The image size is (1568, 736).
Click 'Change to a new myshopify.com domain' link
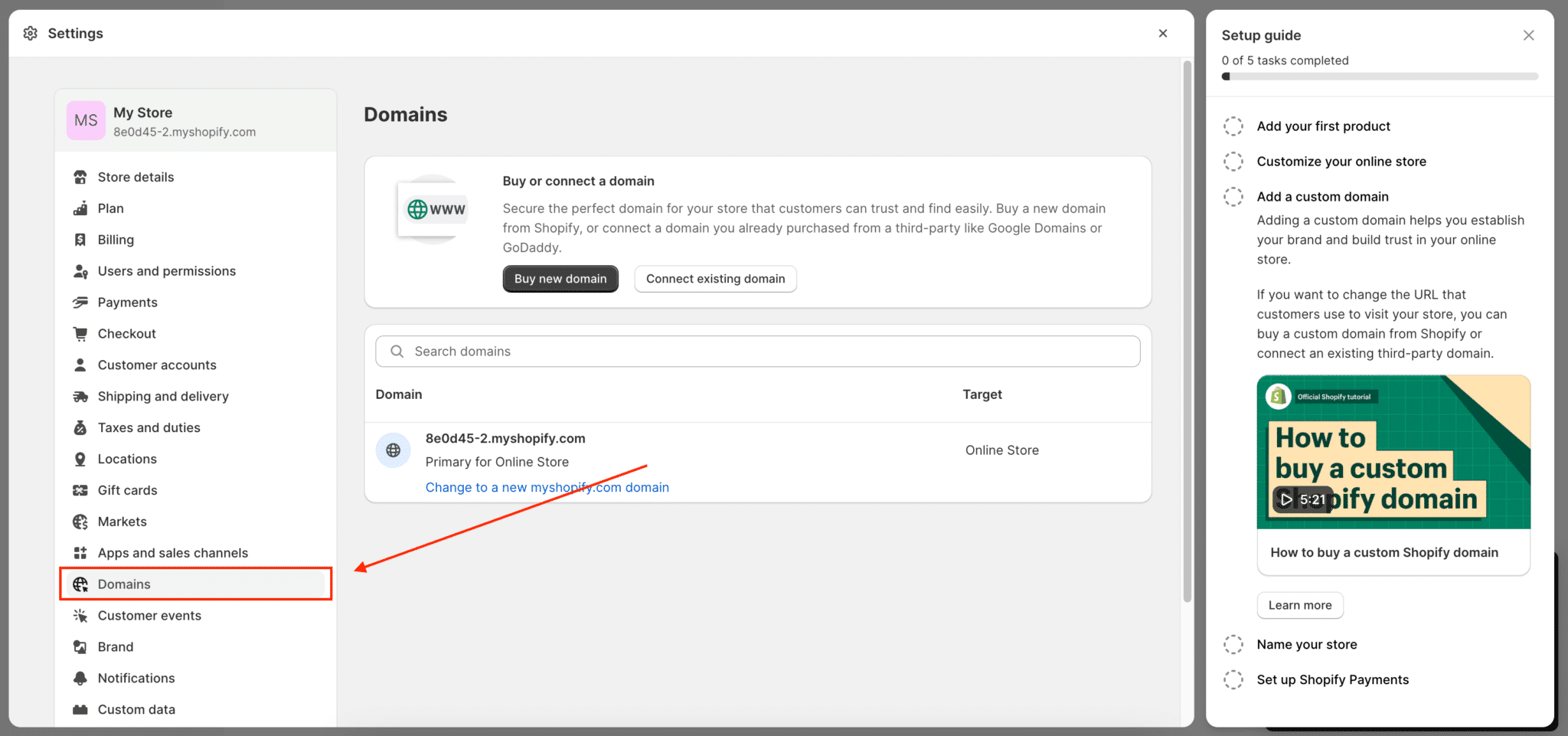click(547, 487)
